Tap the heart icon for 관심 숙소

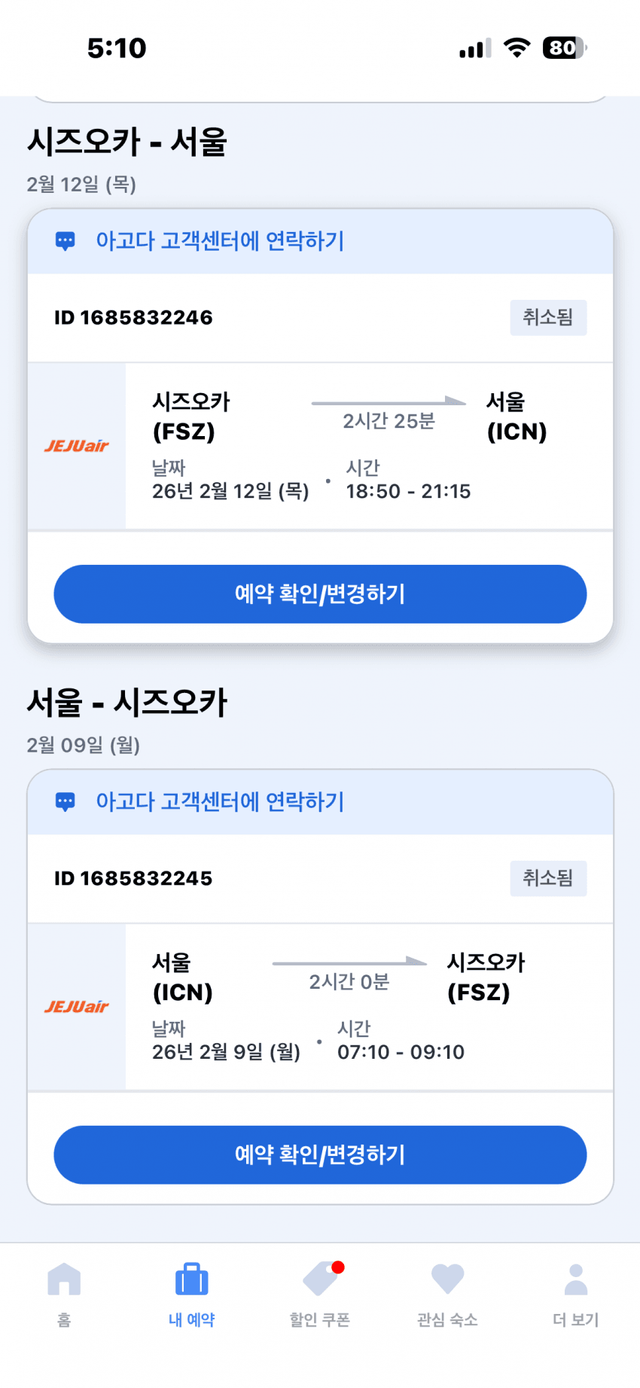point(447,1279)
